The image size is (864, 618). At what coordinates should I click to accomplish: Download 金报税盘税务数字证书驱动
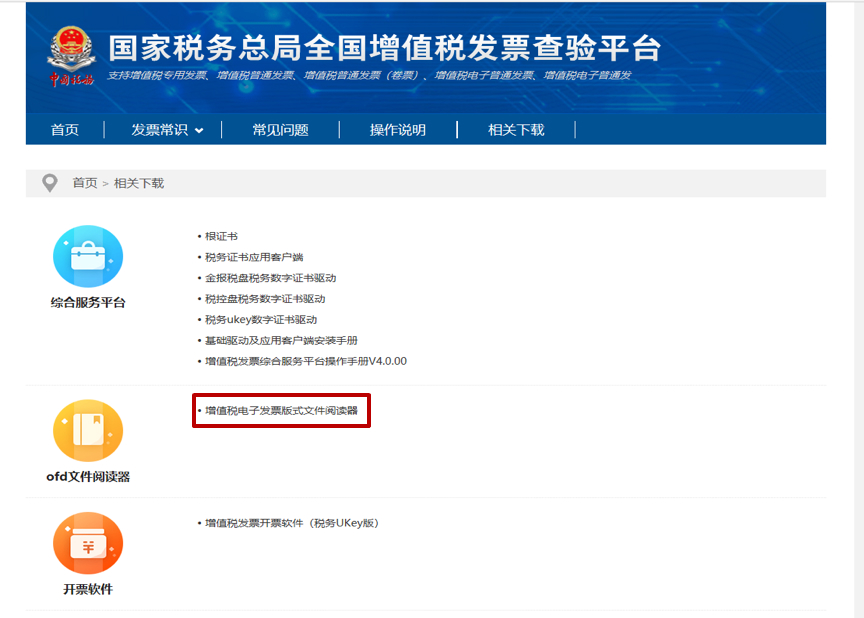coord(271,278)
